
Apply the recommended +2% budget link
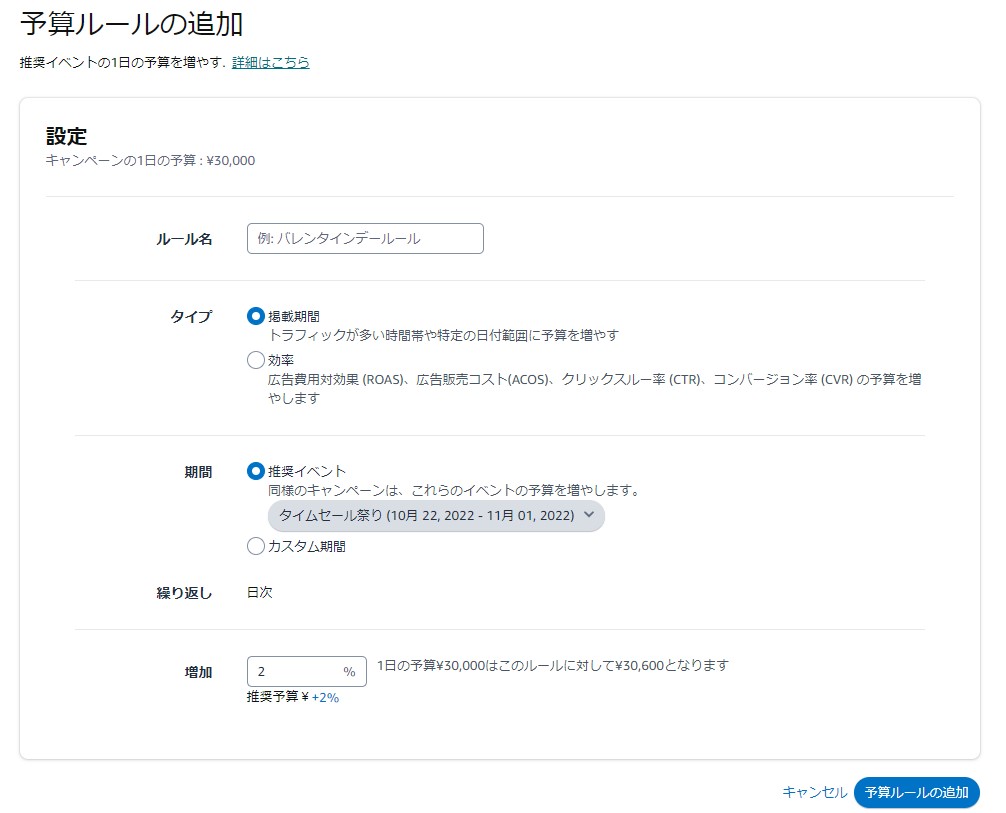pos(325,698)
